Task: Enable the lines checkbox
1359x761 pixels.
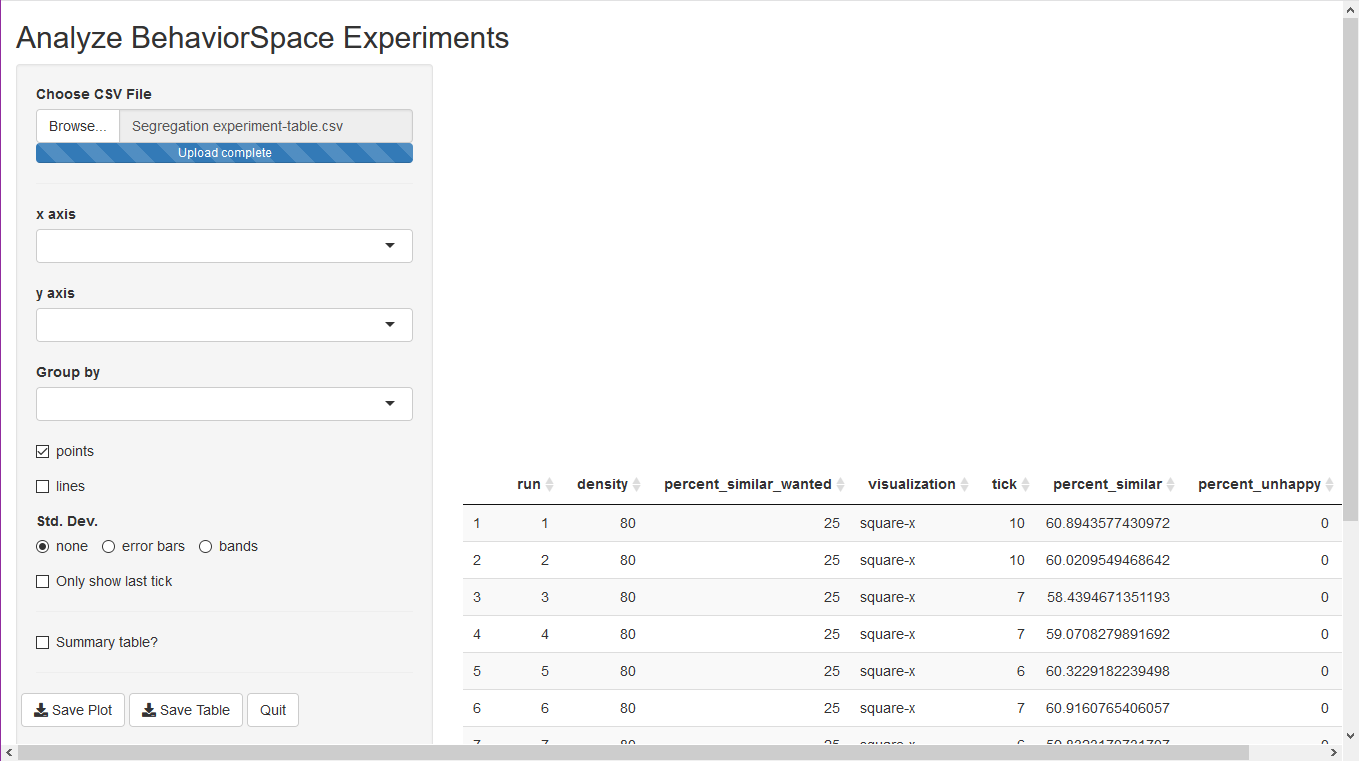Action: (x=42, y=487)
